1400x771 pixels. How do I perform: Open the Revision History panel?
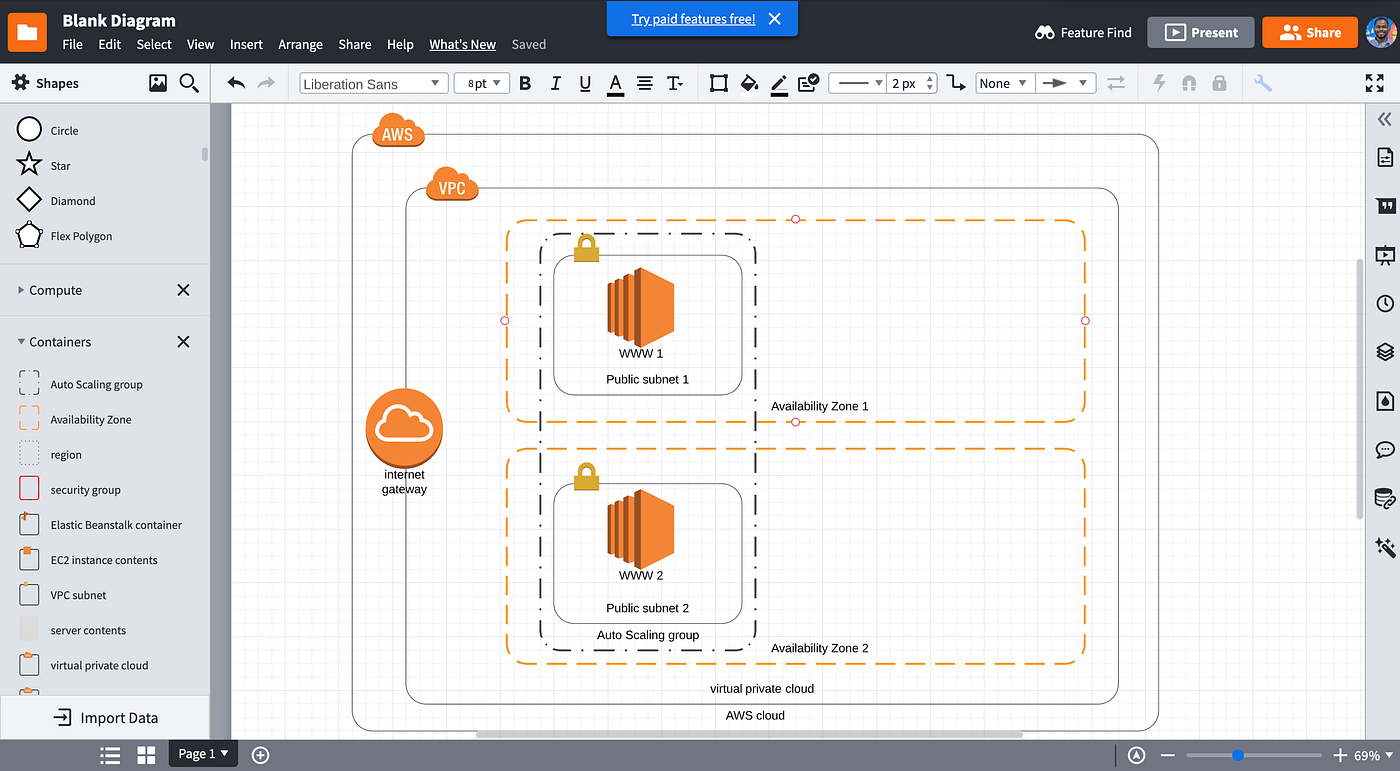tap(1383, 303)
